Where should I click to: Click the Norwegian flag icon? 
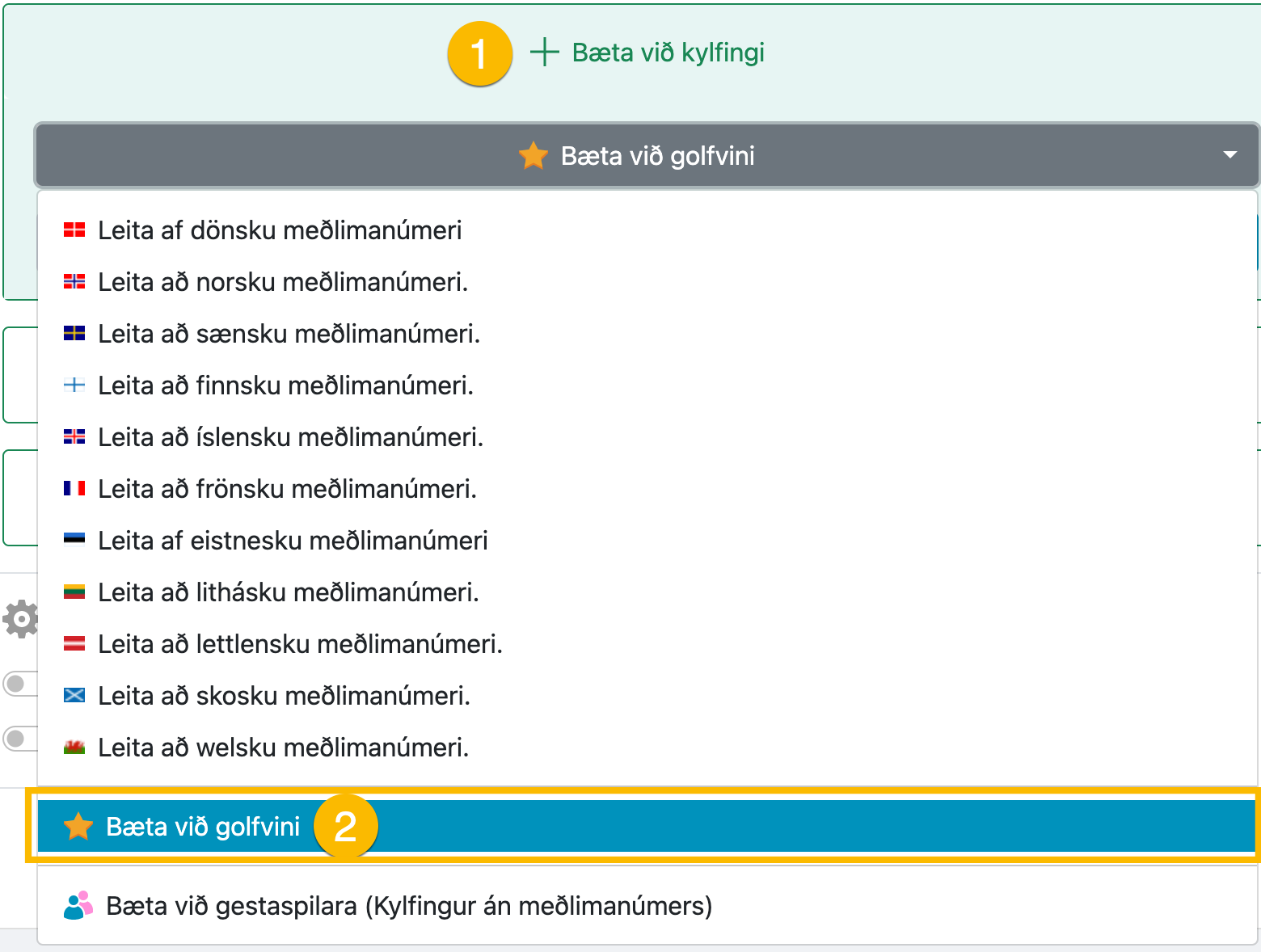(x=74, y=282)
